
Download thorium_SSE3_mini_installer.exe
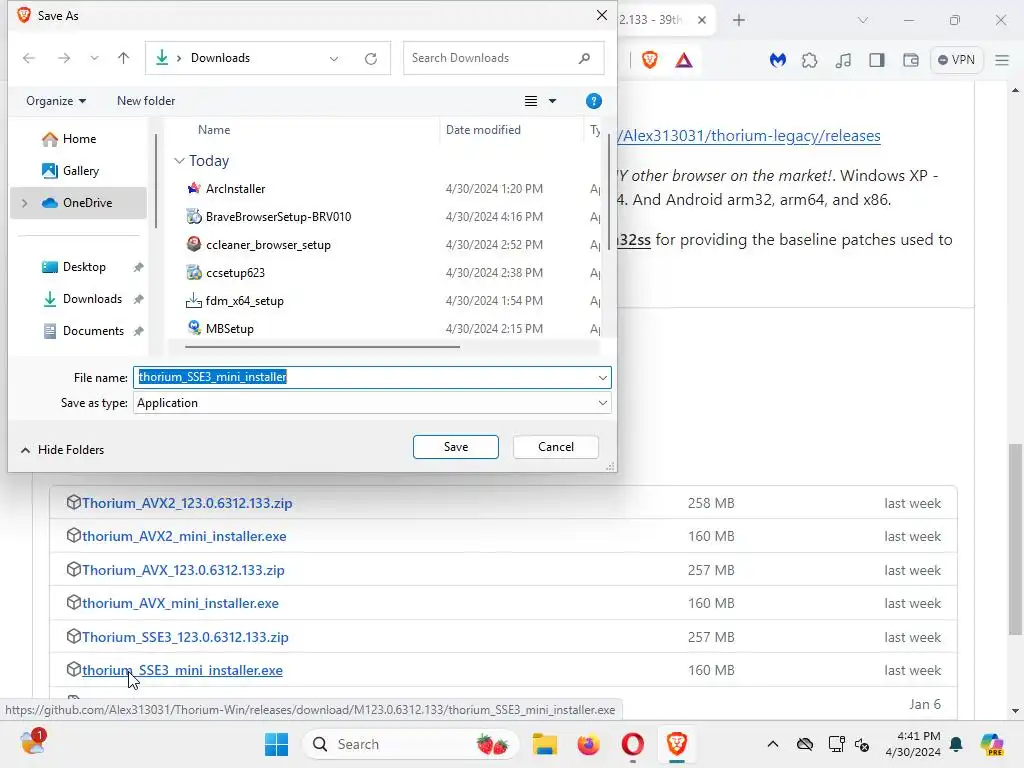(x=182, y=671)
